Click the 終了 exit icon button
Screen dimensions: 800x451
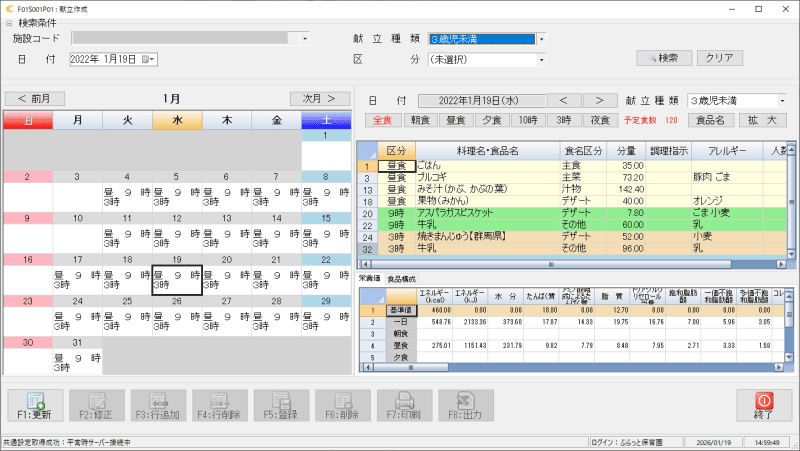763,404
